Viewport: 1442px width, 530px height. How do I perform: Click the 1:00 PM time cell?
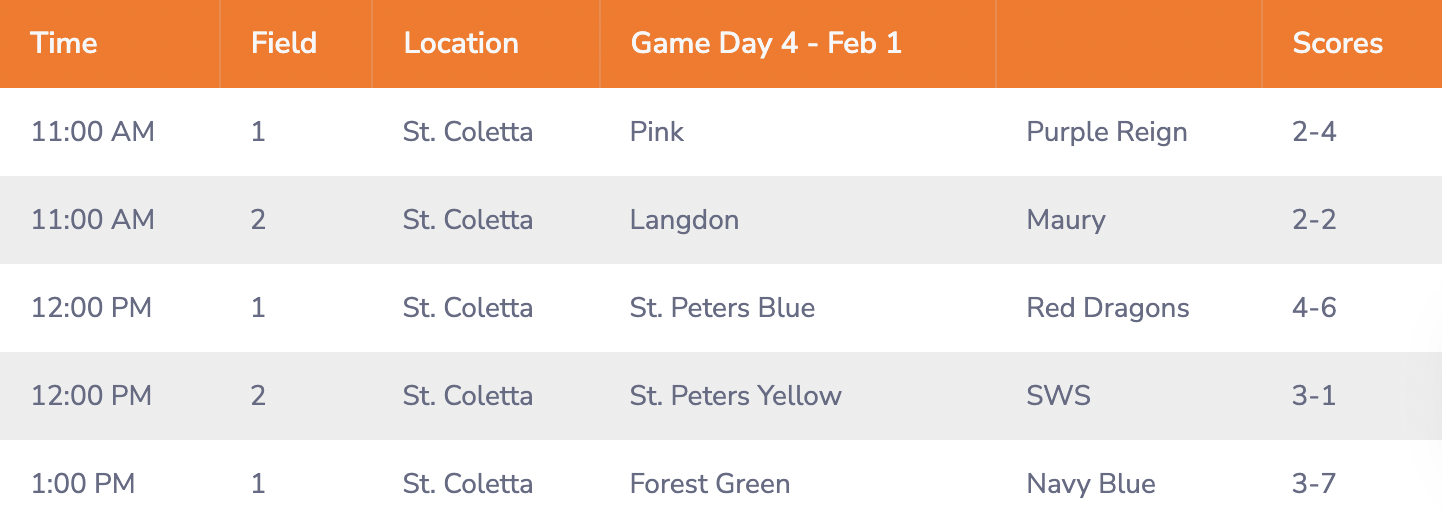(83, 484)
